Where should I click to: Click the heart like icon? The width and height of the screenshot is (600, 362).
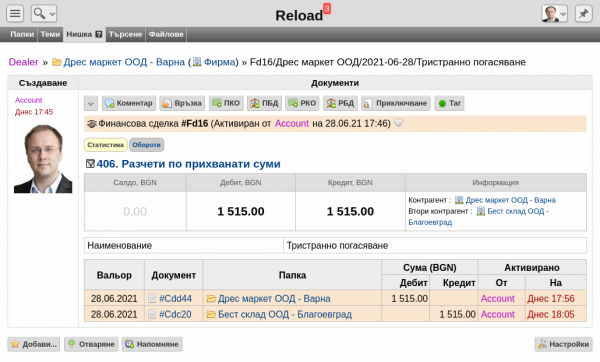(x=398, y=123)
